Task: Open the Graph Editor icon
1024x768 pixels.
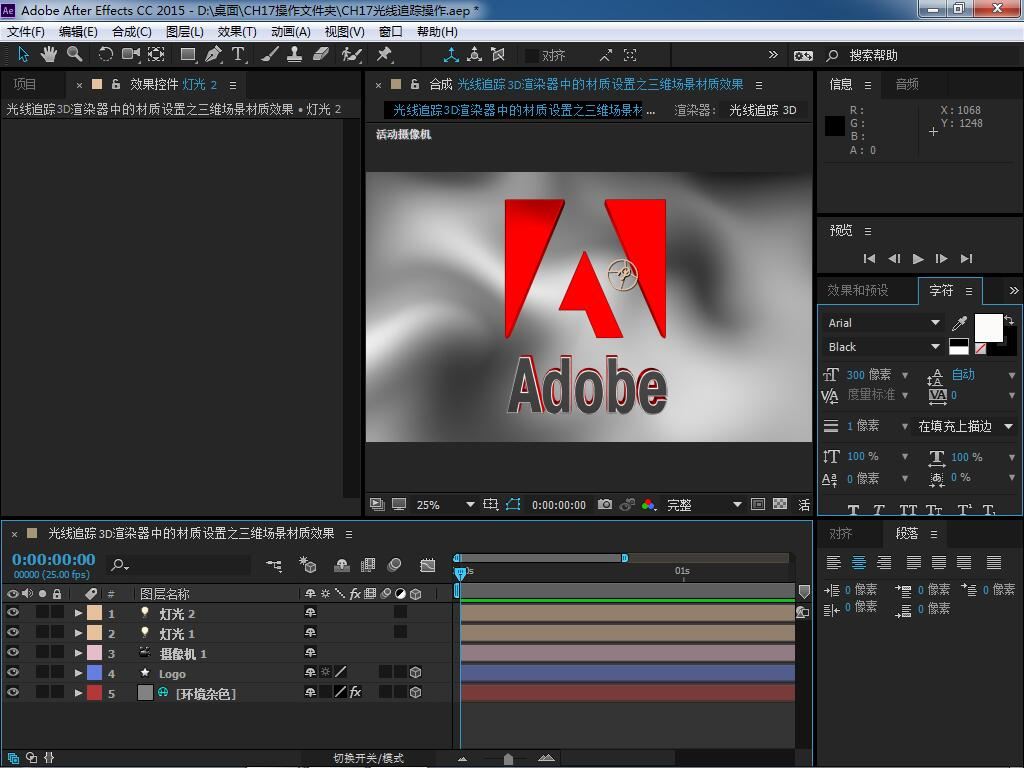Action: click(x=428, y=566)
